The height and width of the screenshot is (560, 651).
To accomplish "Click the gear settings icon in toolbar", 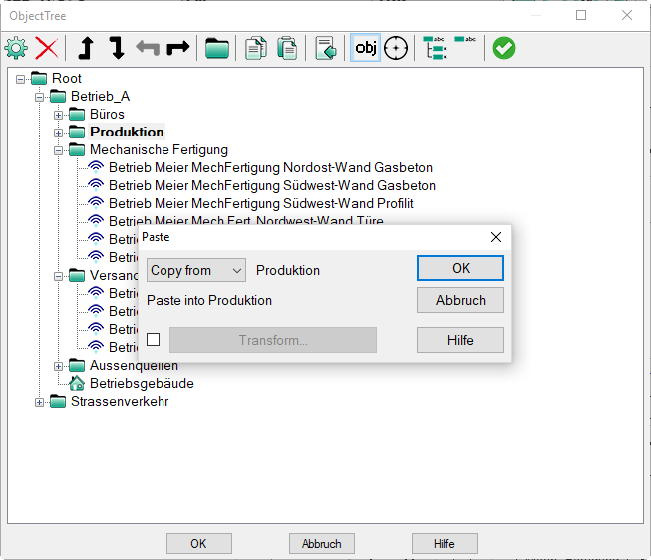I will (16, 48).
